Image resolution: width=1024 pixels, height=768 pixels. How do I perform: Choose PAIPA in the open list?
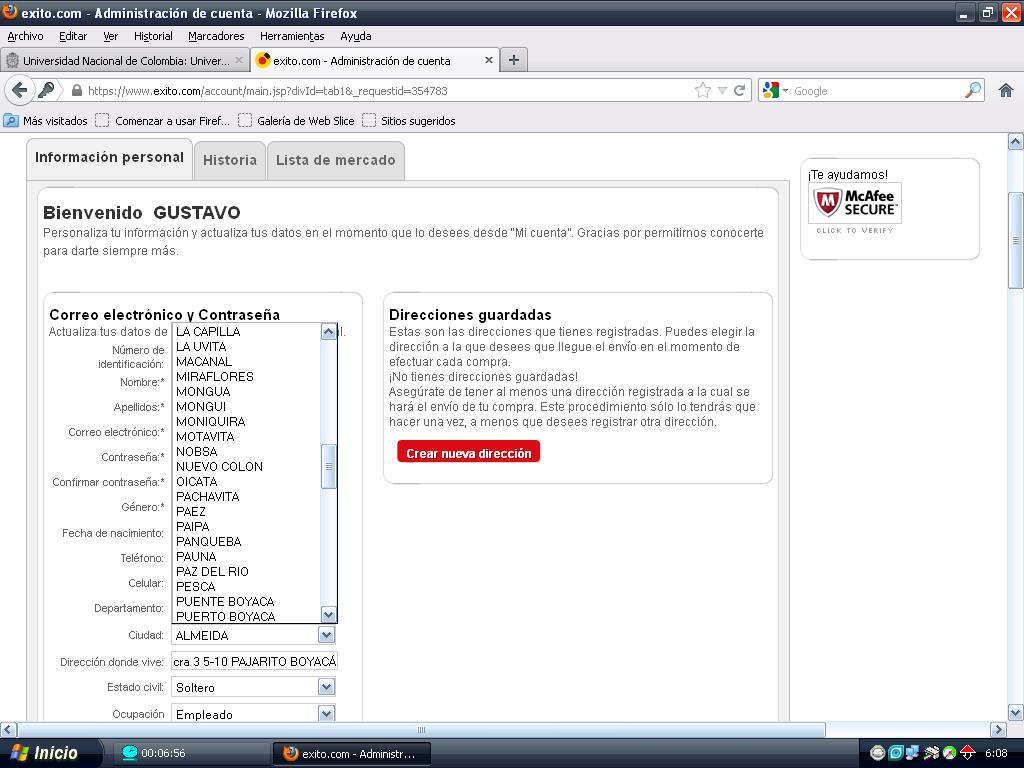[192, 527]
